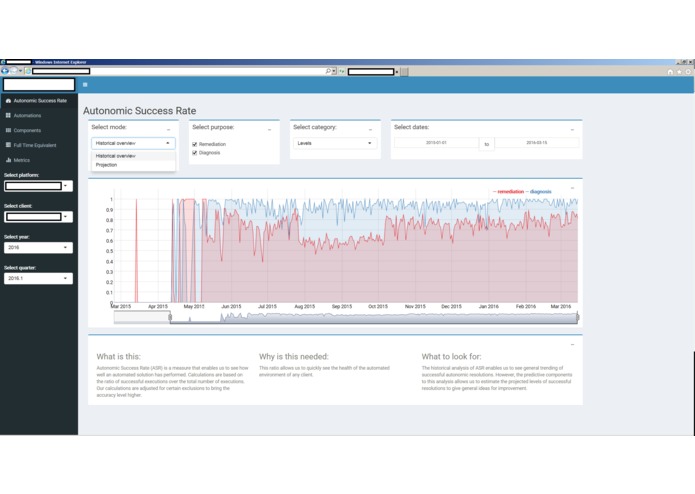Click the What is this heading
The height and width of the screenshot is (494, 695).
118,357
